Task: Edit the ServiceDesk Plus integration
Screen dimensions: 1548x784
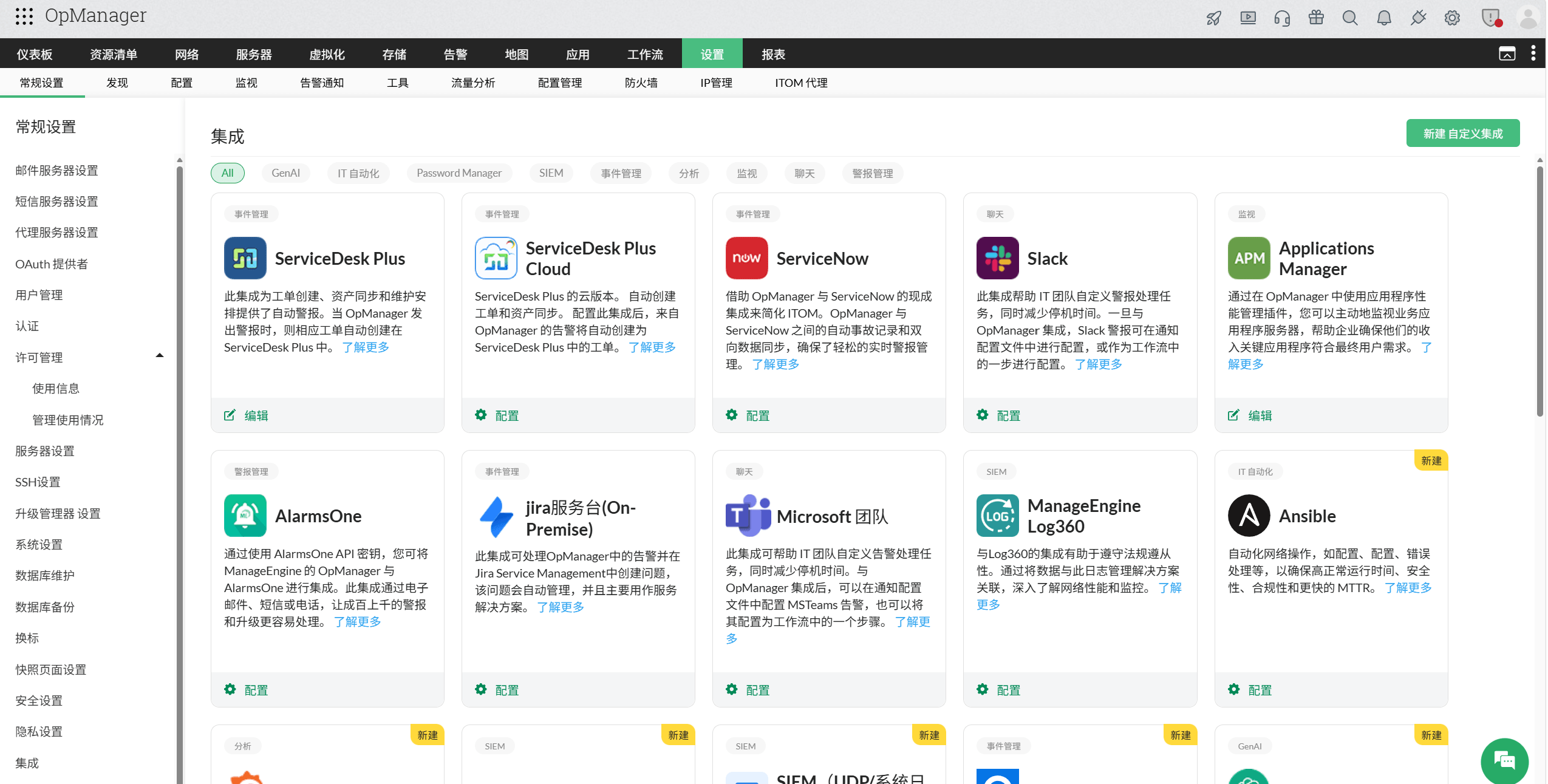Action: click(247, 415)
